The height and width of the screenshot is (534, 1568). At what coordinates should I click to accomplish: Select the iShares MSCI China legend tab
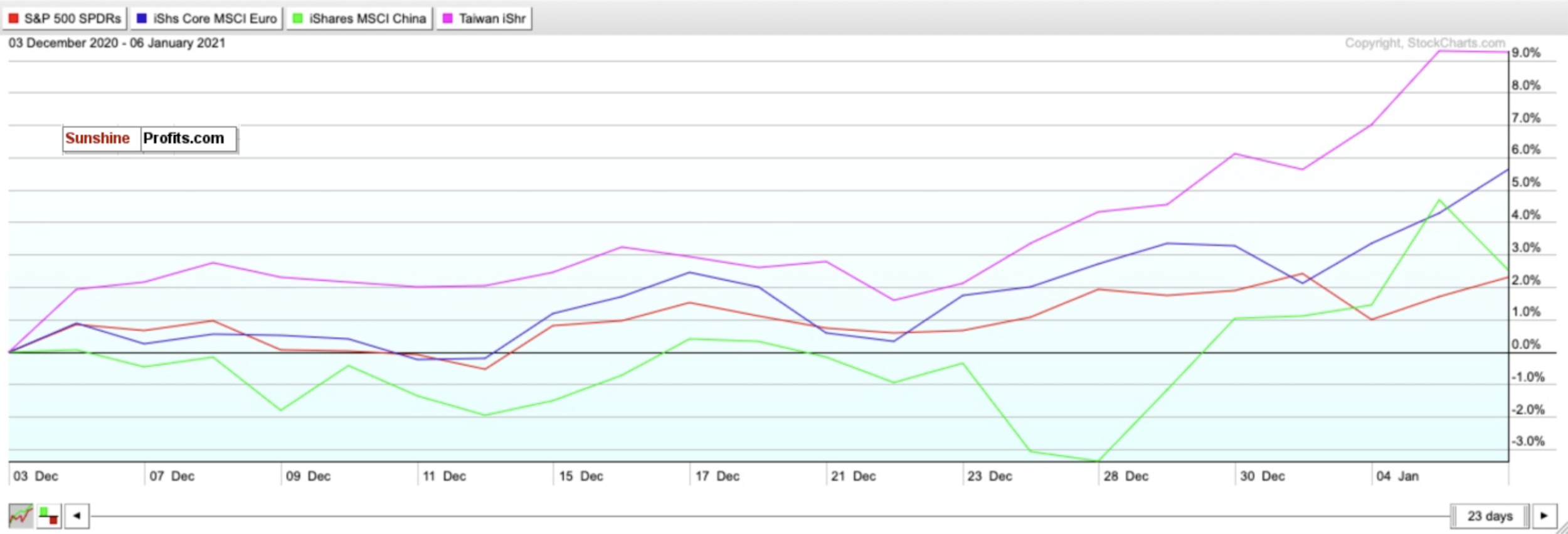coord(359,18)
